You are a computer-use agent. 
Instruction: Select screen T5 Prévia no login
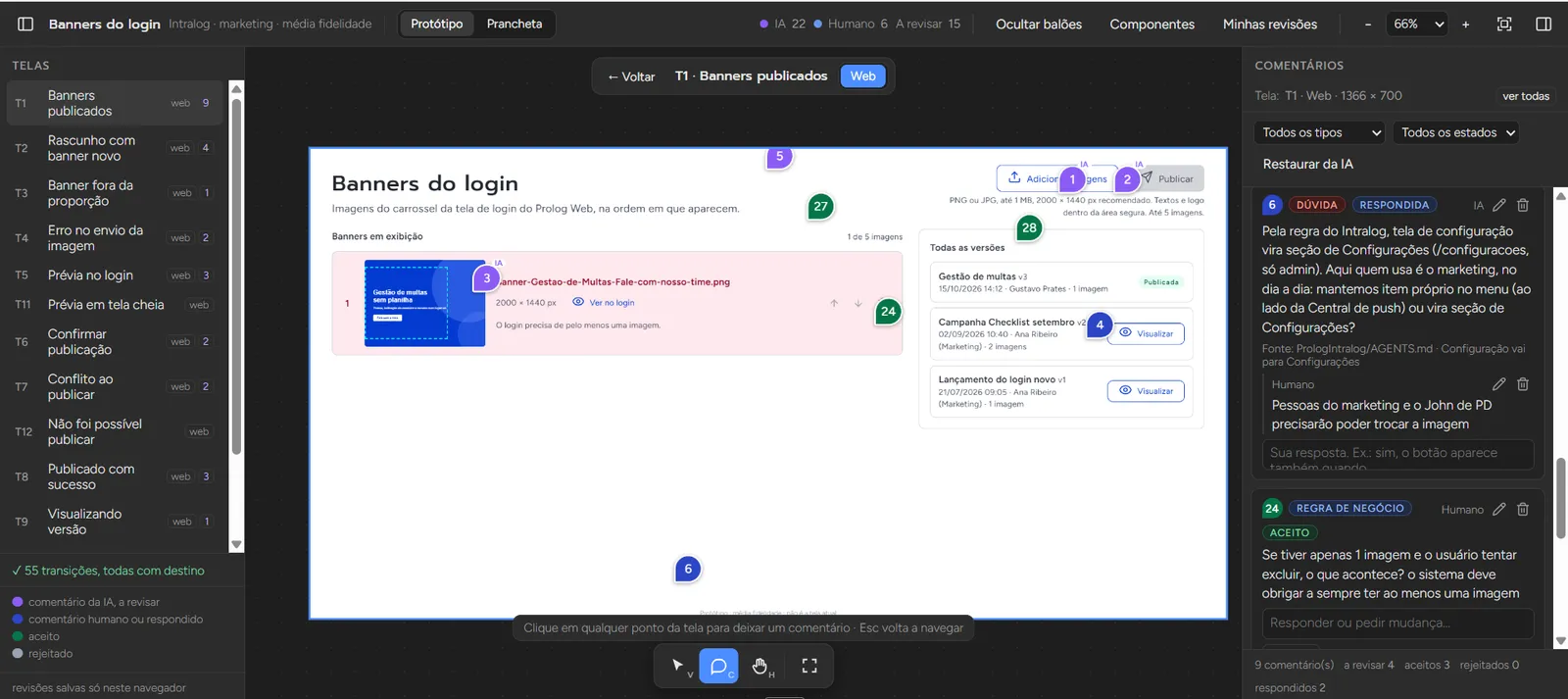[x=115, y=275]
